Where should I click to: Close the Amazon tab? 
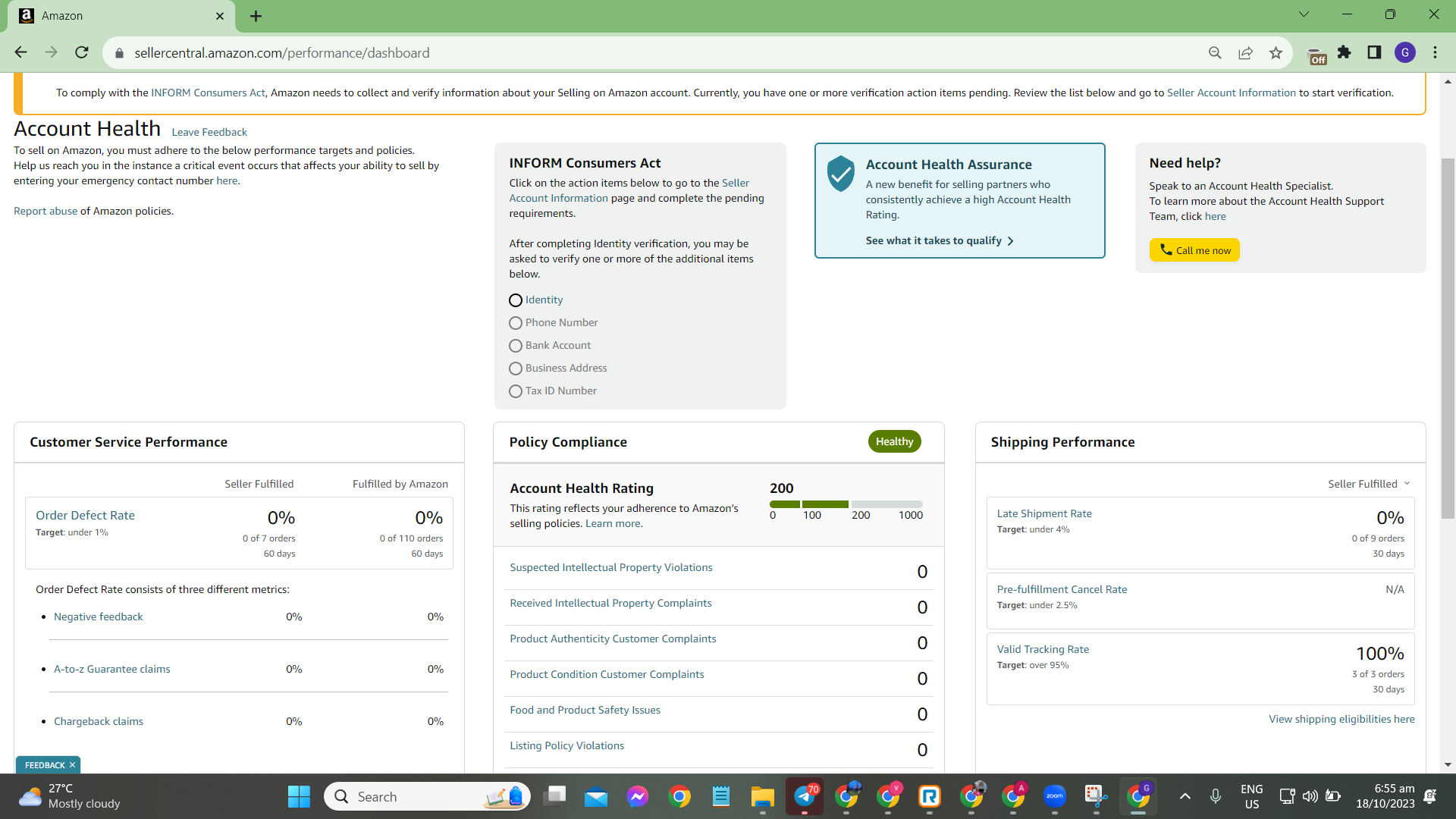(x=220, y=16)
